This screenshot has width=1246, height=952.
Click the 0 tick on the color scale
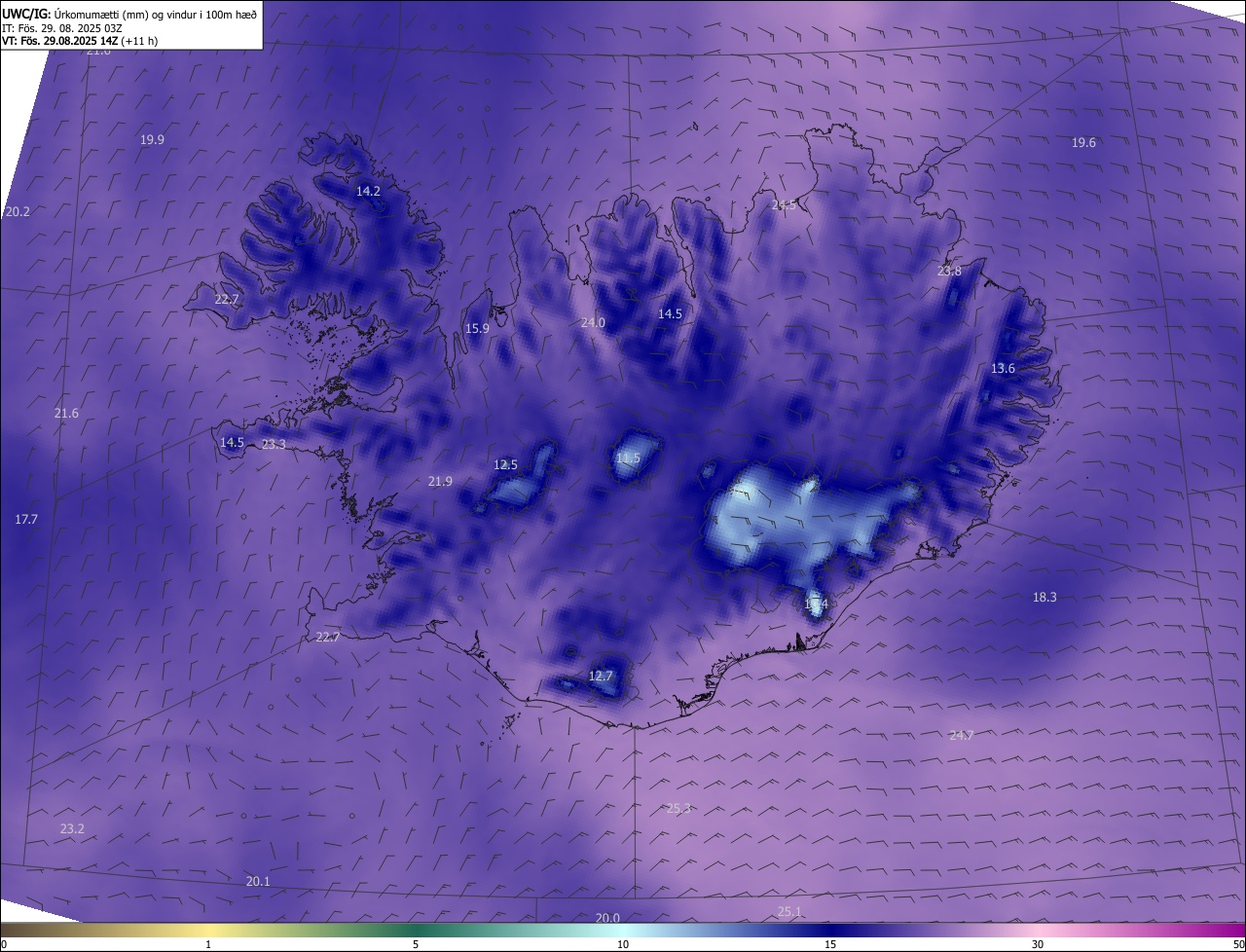point(4,944)
